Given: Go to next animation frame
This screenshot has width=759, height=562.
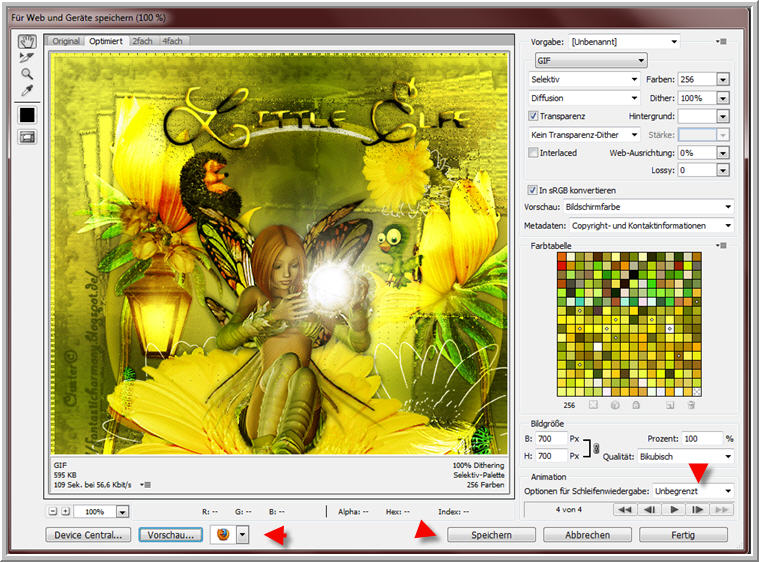Looking at the screenshot, I should (x=698, y=509).
